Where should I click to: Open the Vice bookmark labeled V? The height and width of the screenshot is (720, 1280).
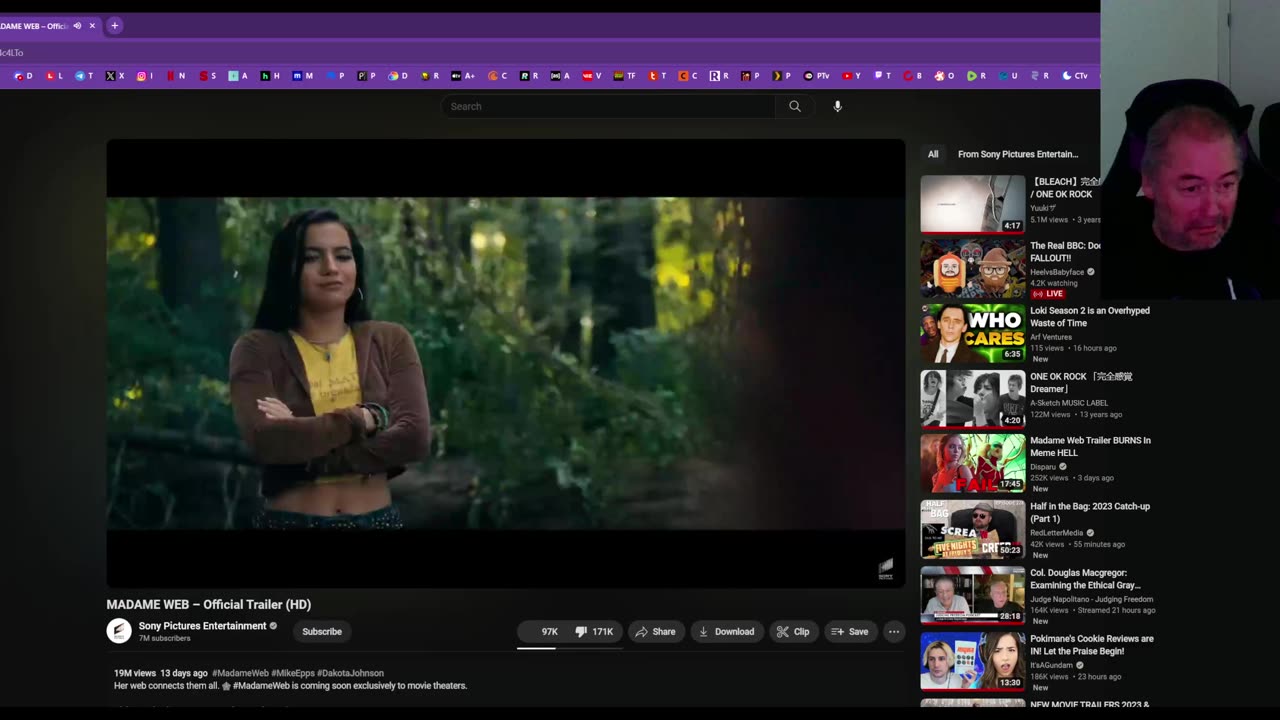591,76
